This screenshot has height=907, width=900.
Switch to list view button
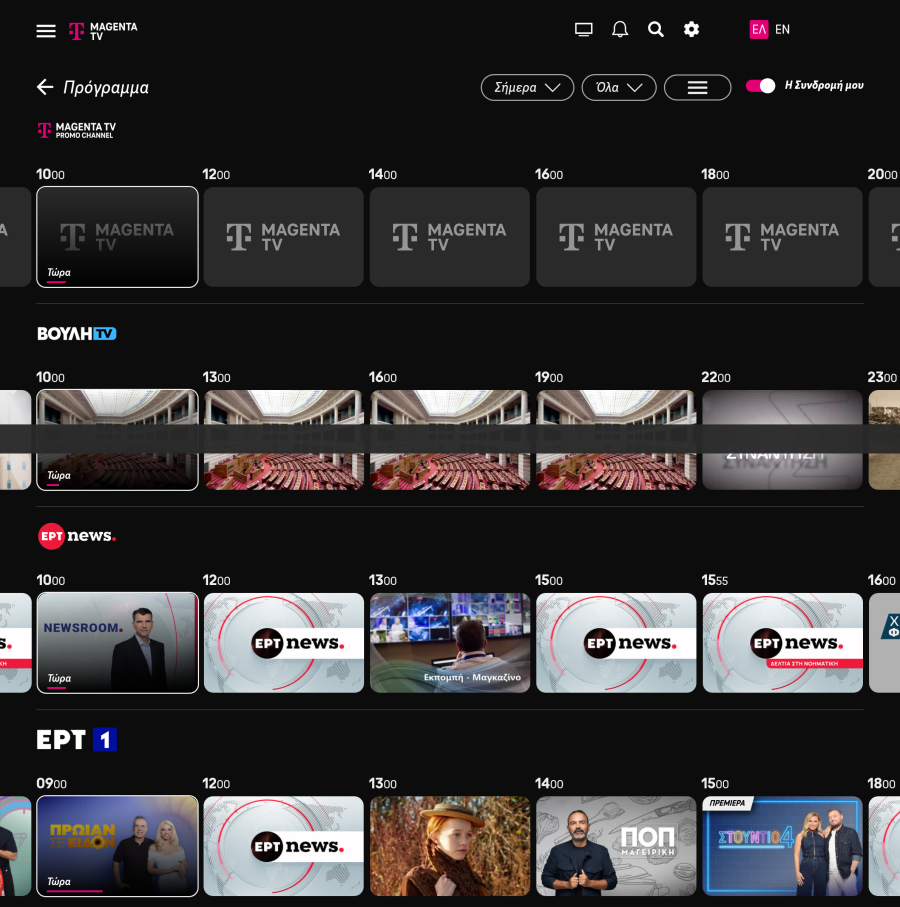tap(698, 87)
